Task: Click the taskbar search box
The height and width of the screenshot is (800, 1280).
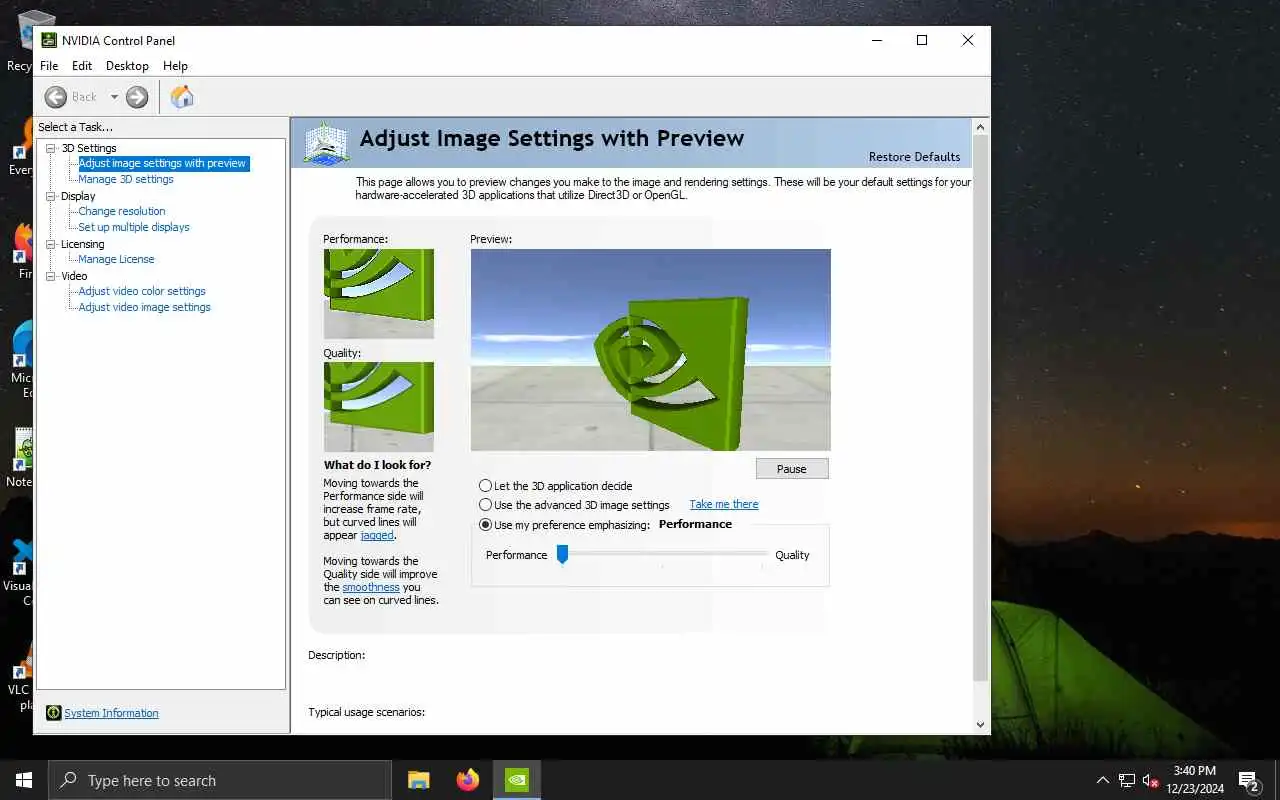Action: click(x=220, y=780)
